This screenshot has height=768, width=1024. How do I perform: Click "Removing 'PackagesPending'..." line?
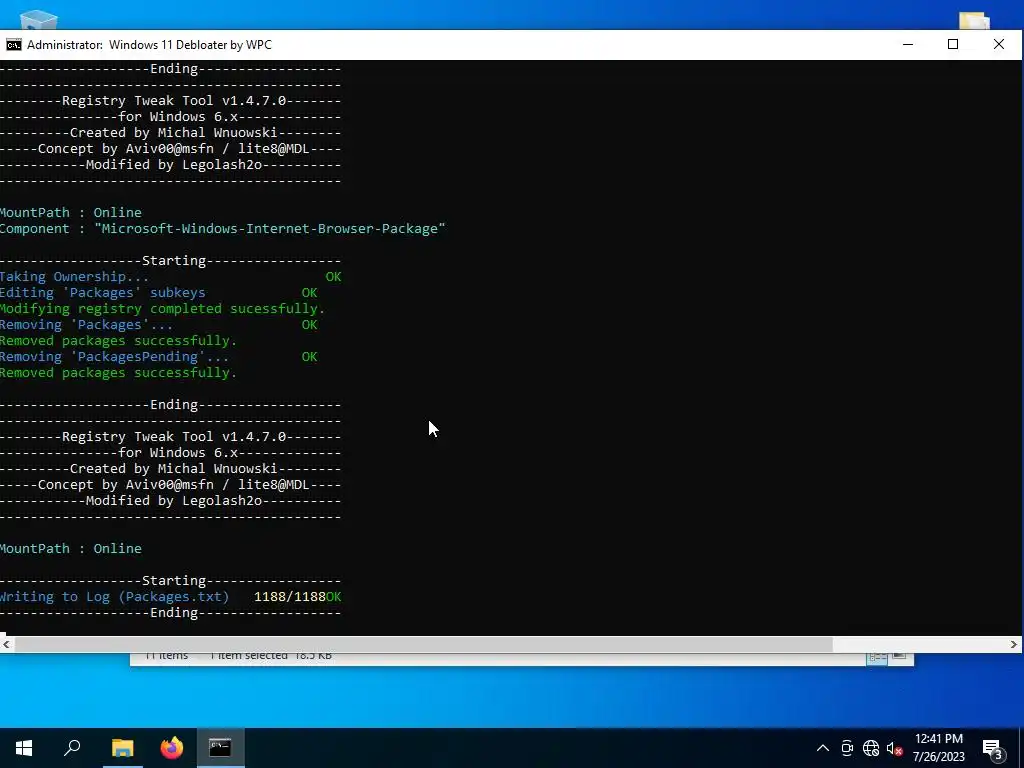114,357
